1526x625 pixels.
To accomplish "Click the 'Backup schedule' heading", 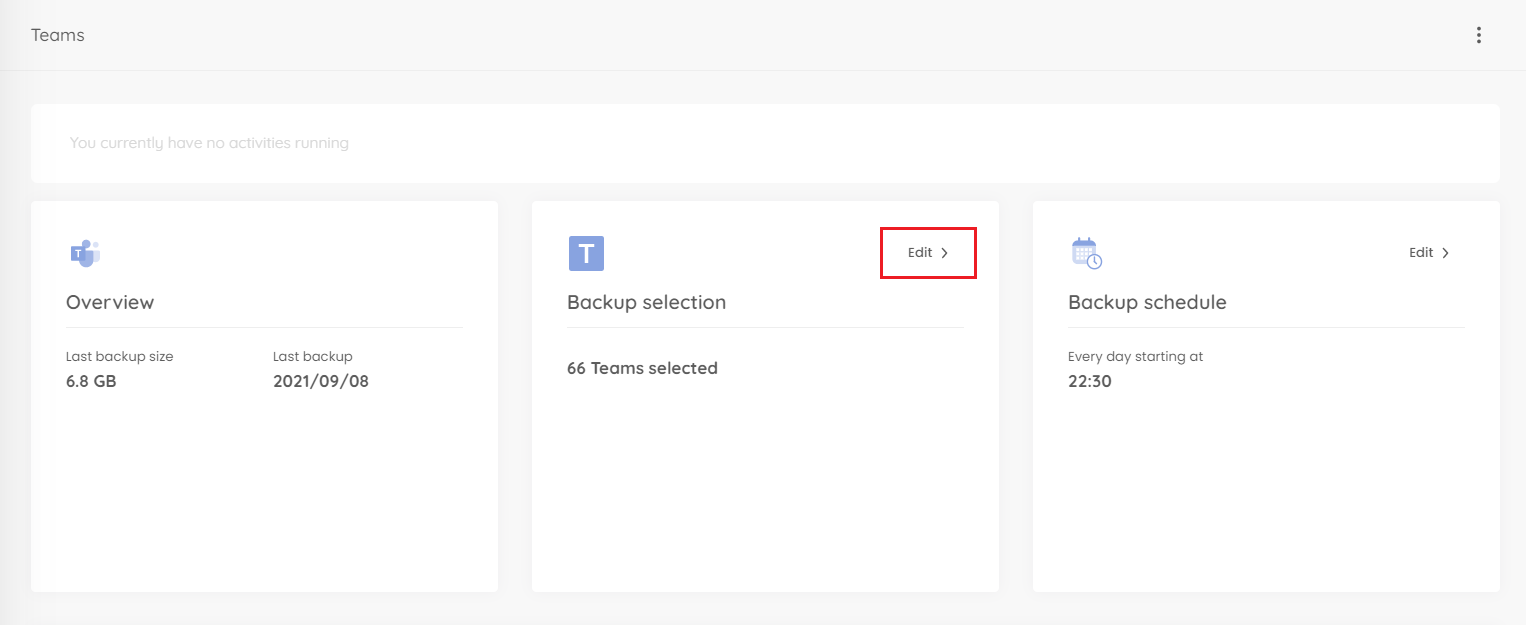I will 1147,302.
